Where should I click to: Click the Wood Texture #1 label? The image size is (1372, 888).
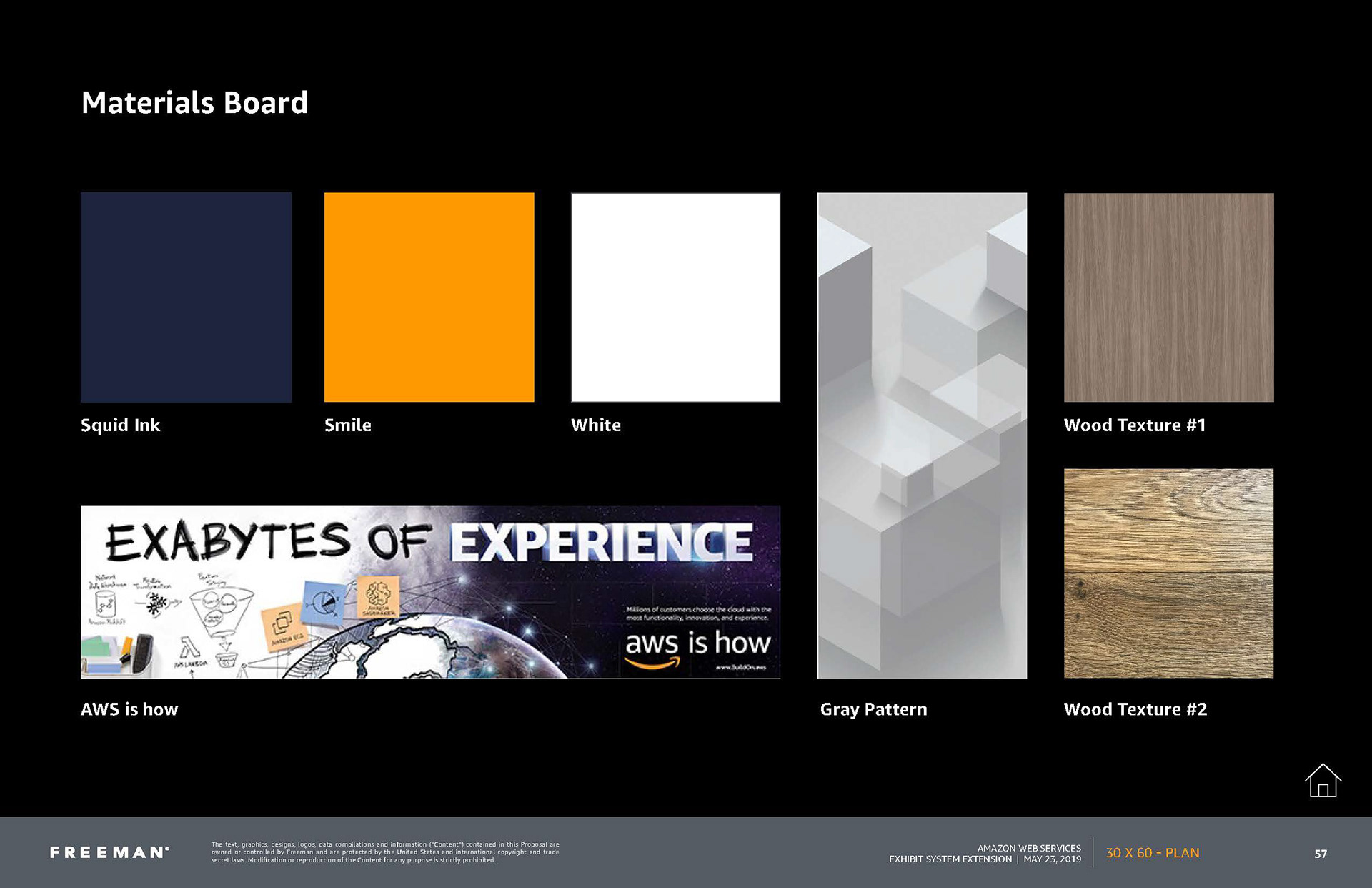1135,425
